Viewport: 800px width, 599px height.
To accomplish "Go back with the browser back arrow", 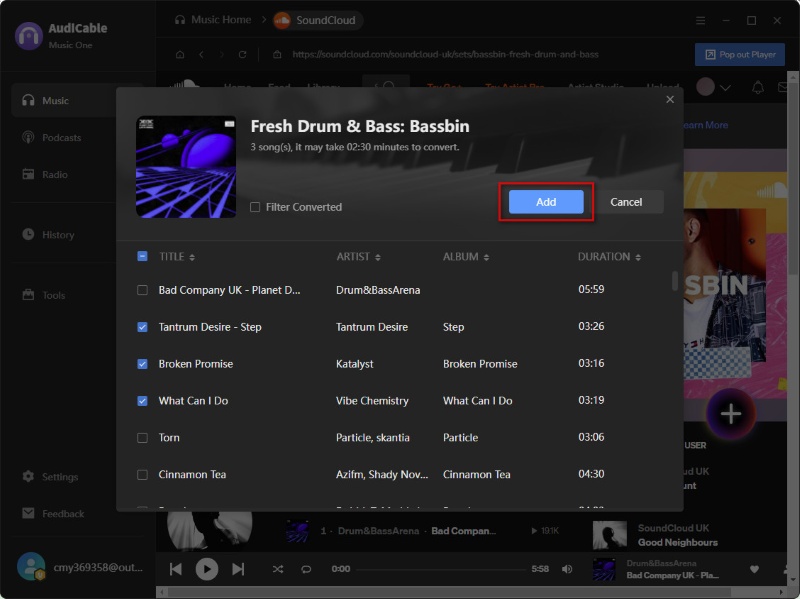I will tap(202, 55).
